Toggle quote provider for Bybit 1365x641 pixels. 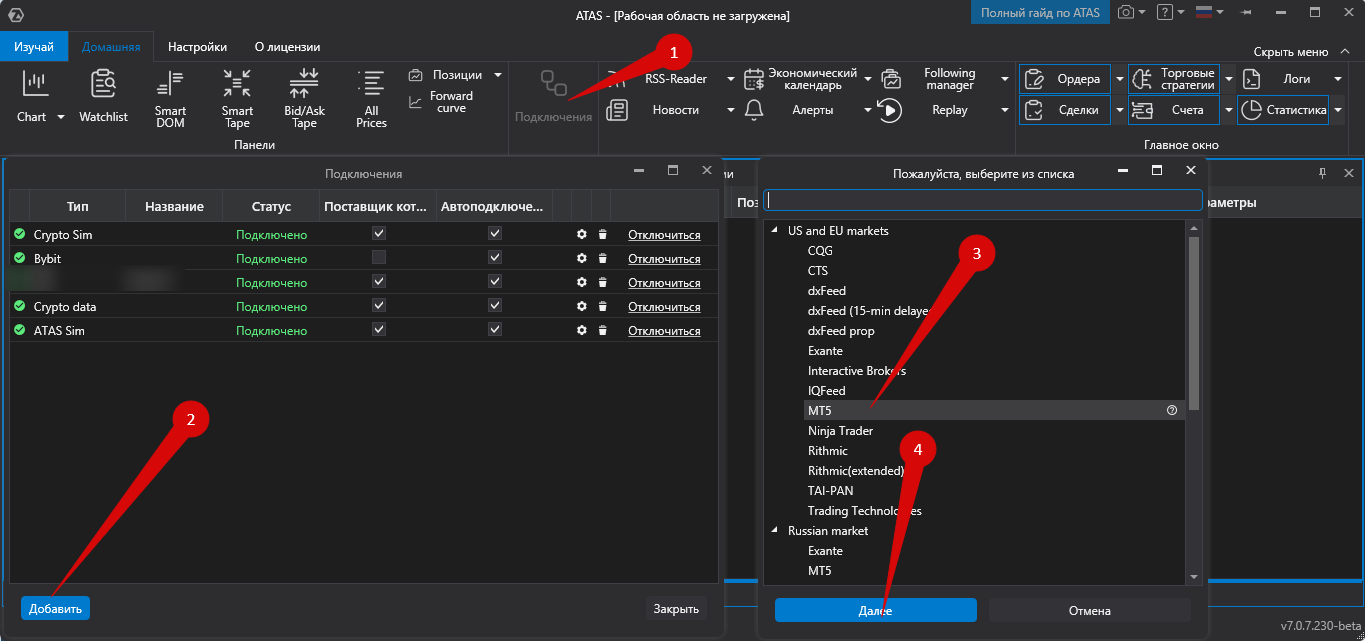point(379,257)
